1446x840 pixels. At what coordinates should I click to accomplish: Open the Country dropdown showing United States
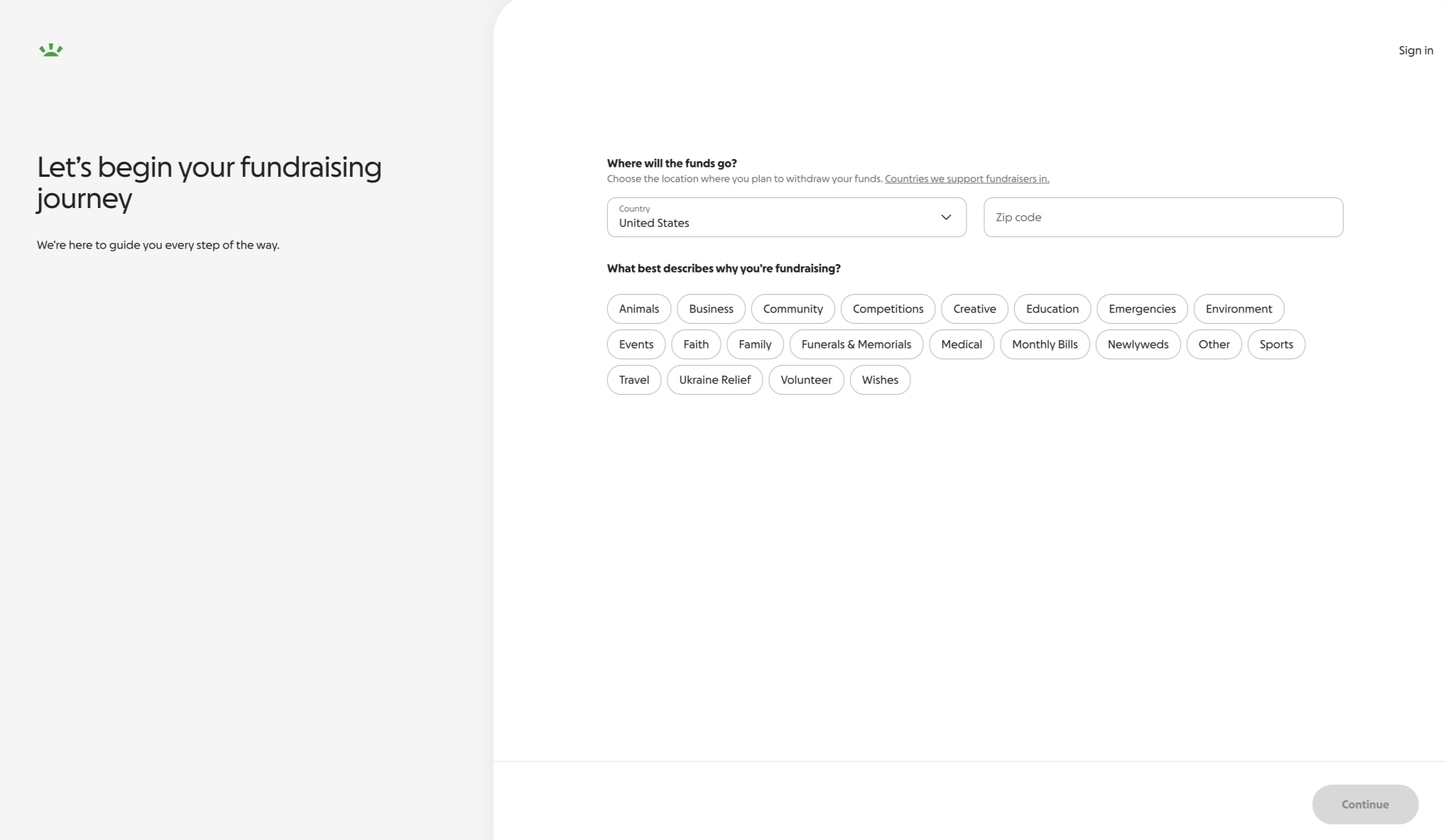pyautogui.click(x=786, y=217)
